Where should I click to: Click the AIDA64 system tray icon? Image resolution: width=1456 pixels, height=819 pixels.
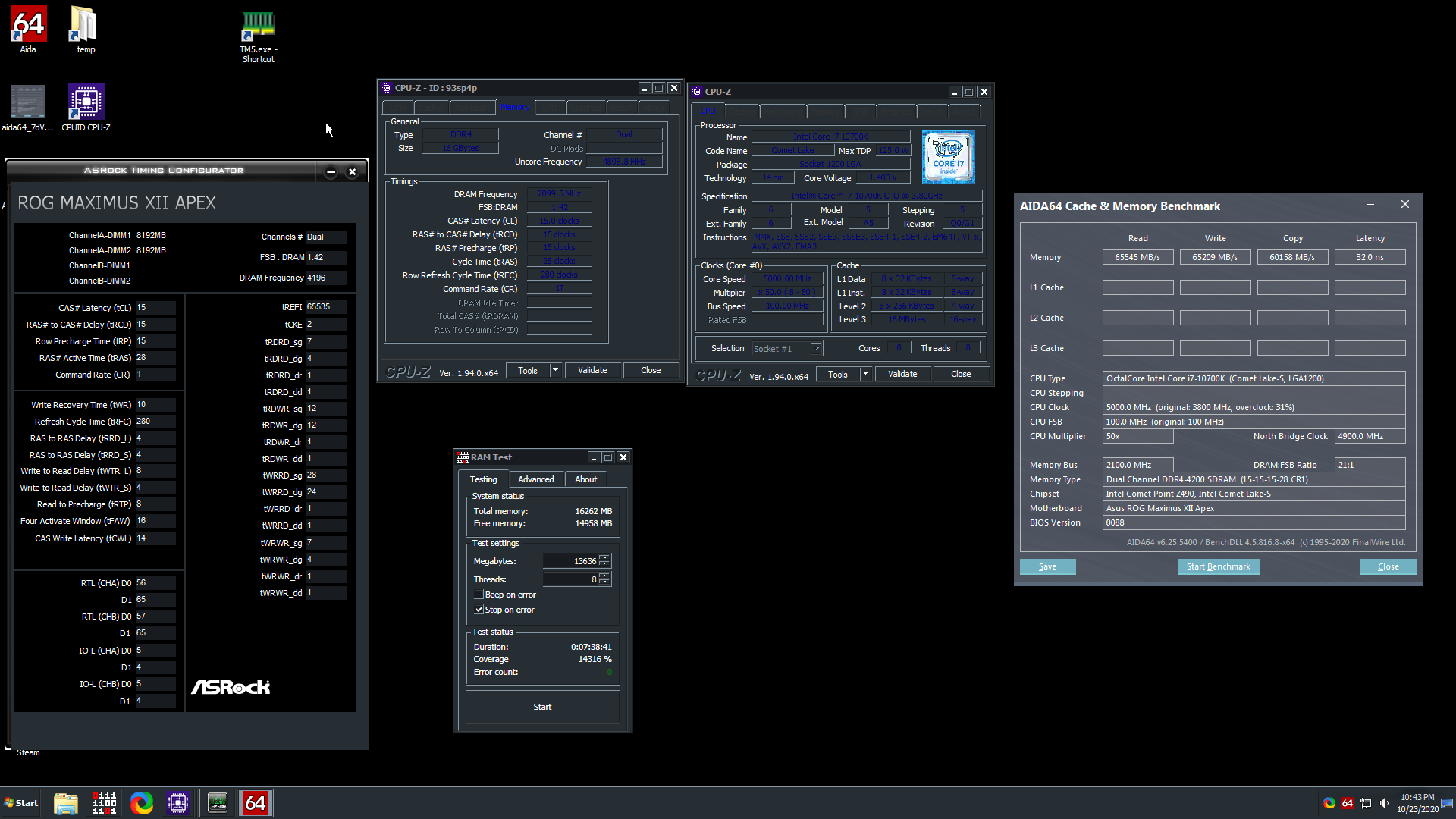pyautogui.click(x=1348, y=803)
